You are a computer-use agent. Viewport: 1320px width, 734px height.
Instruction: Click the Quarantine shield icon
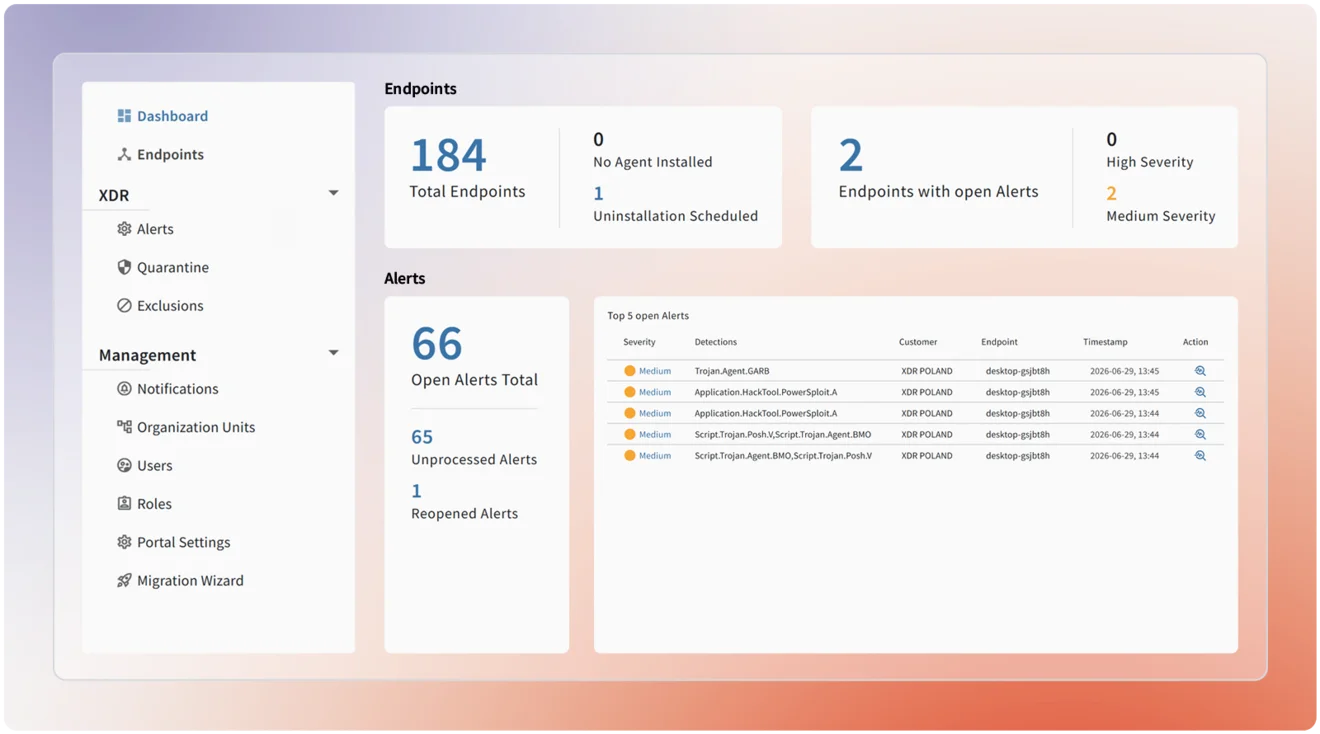tap(124, 267)
